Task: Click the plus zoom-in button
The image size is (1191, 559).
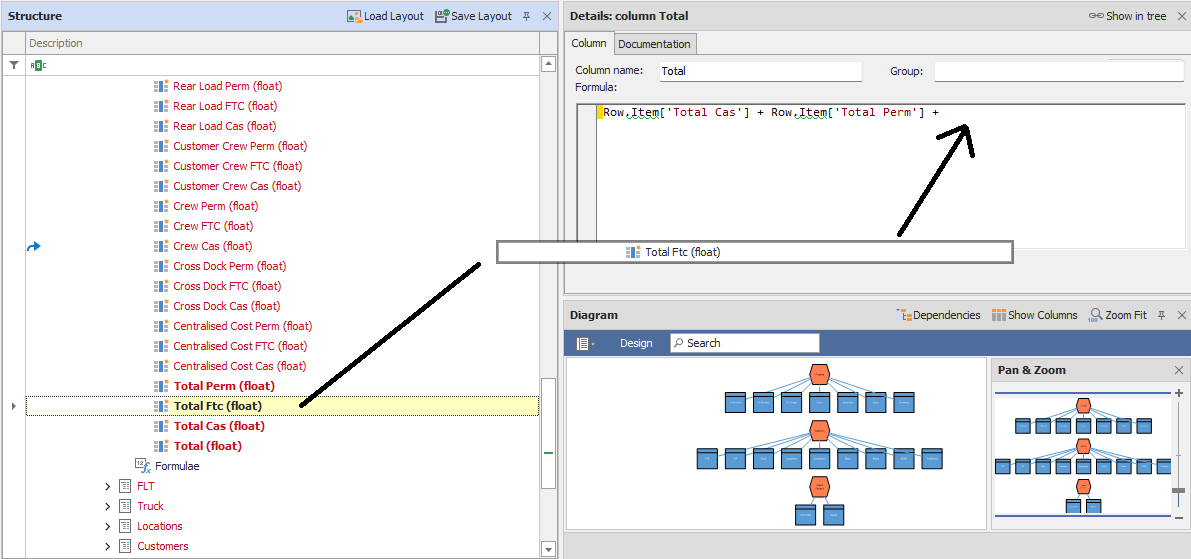Action: click(1179, 394)
